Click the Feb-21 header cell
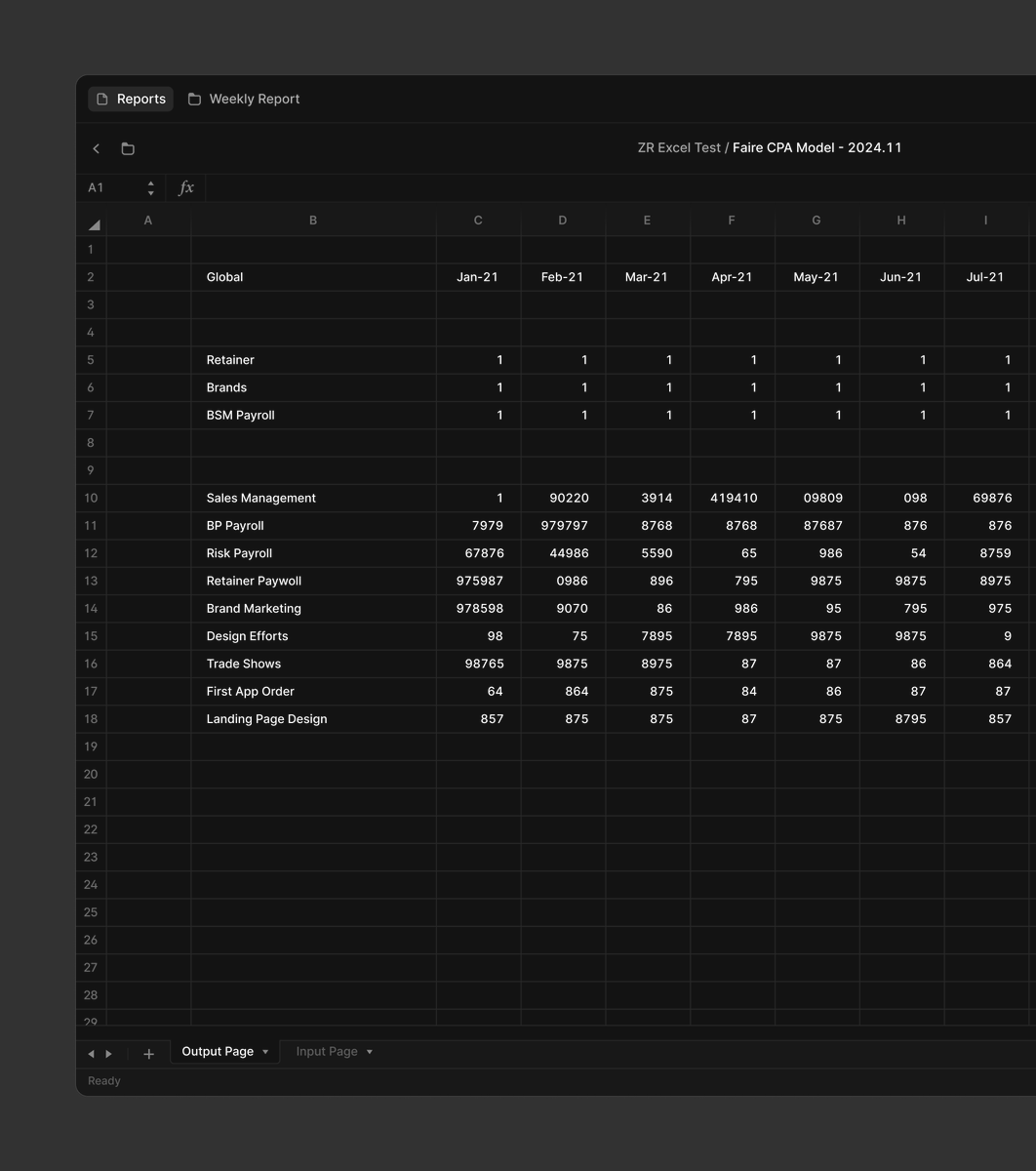 563,277
